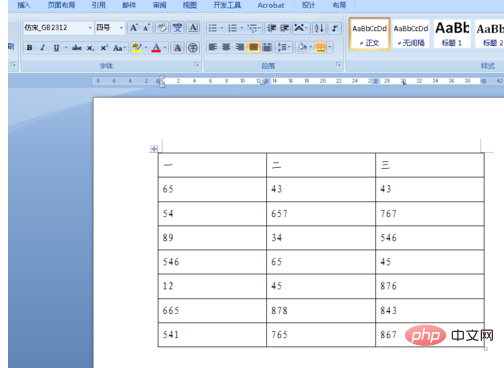The image size is (504, 368).
Task: Toggle character shading button
Action: 178,48
